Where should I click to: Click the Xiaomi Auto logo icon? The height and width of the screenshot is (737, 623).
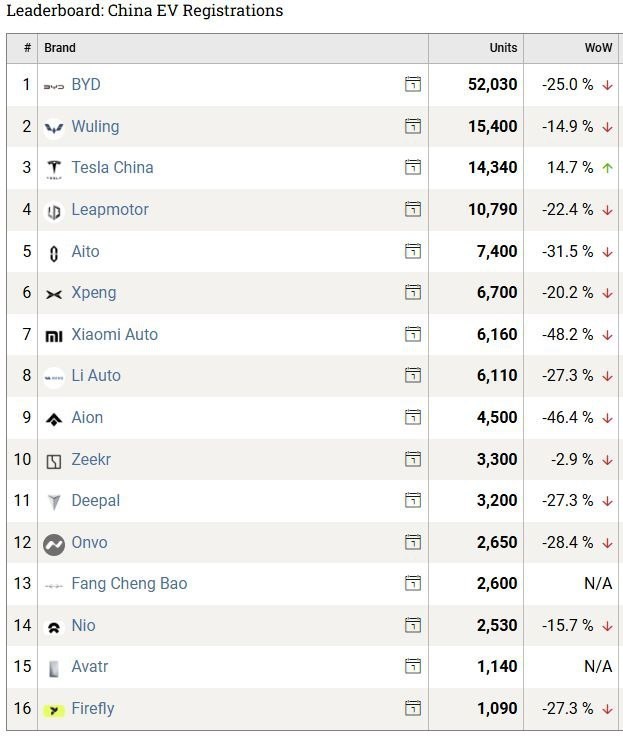coord(54,336)
